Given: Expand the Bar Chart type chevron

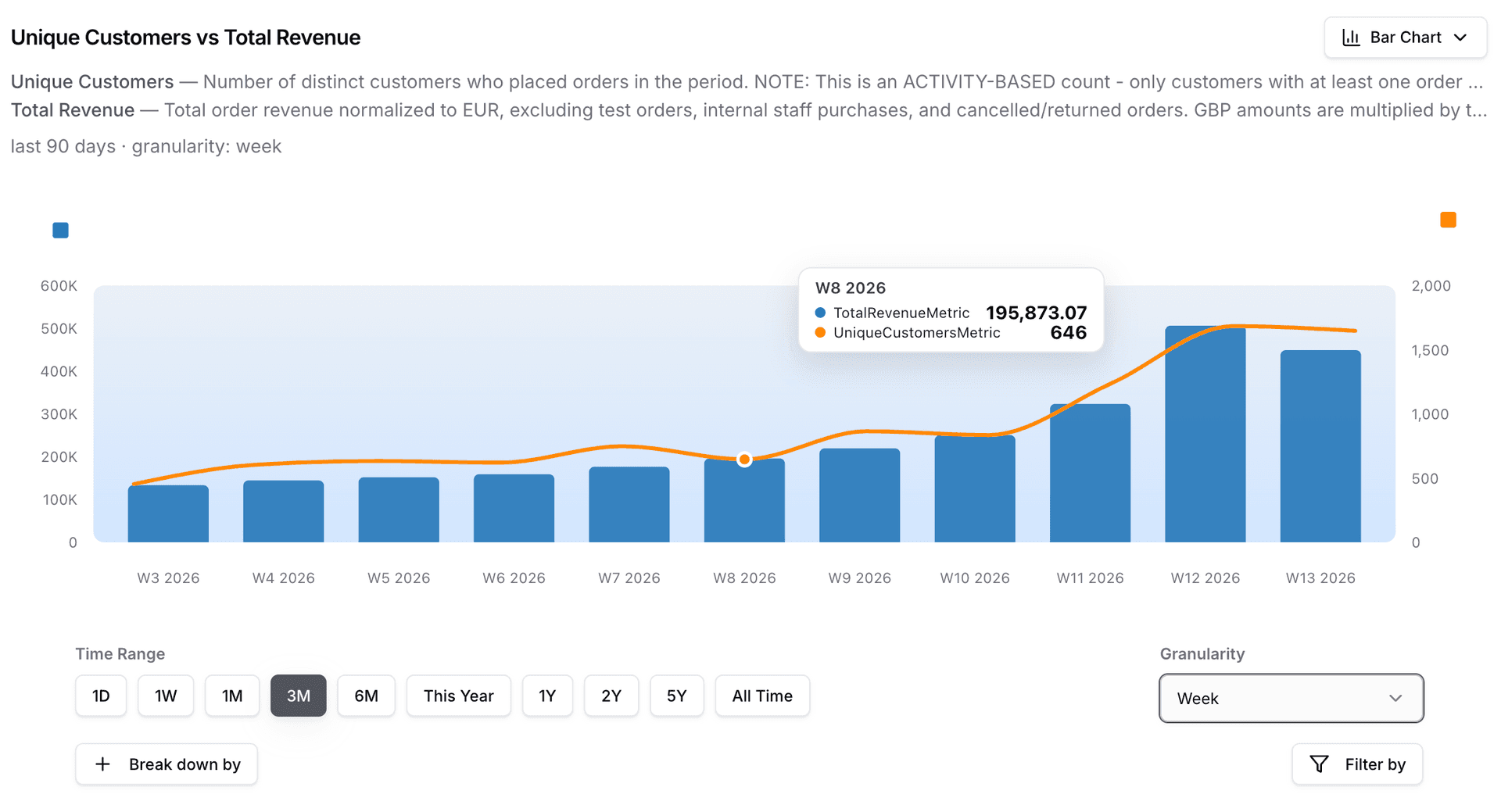Looking at the screenshot, I should tap(1460, 38).
